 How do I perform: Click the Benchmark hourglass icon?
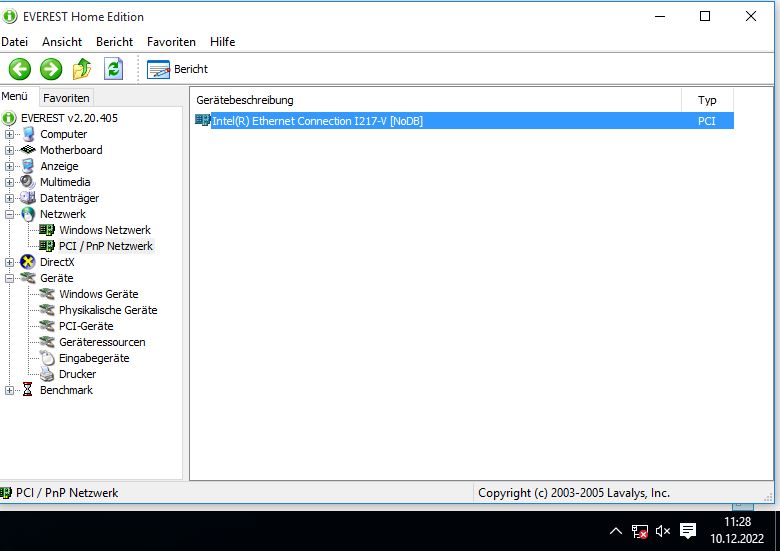point(28,390)
